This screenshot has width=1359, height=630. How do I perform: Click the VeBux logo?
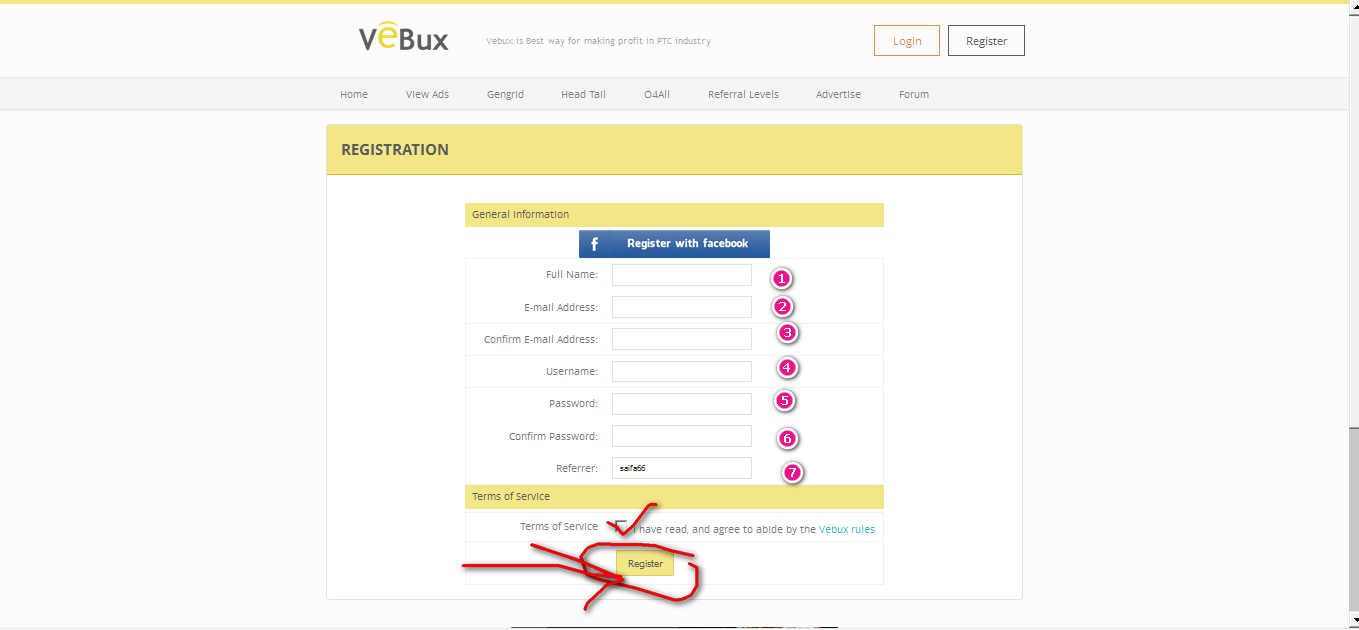[404, 39]
